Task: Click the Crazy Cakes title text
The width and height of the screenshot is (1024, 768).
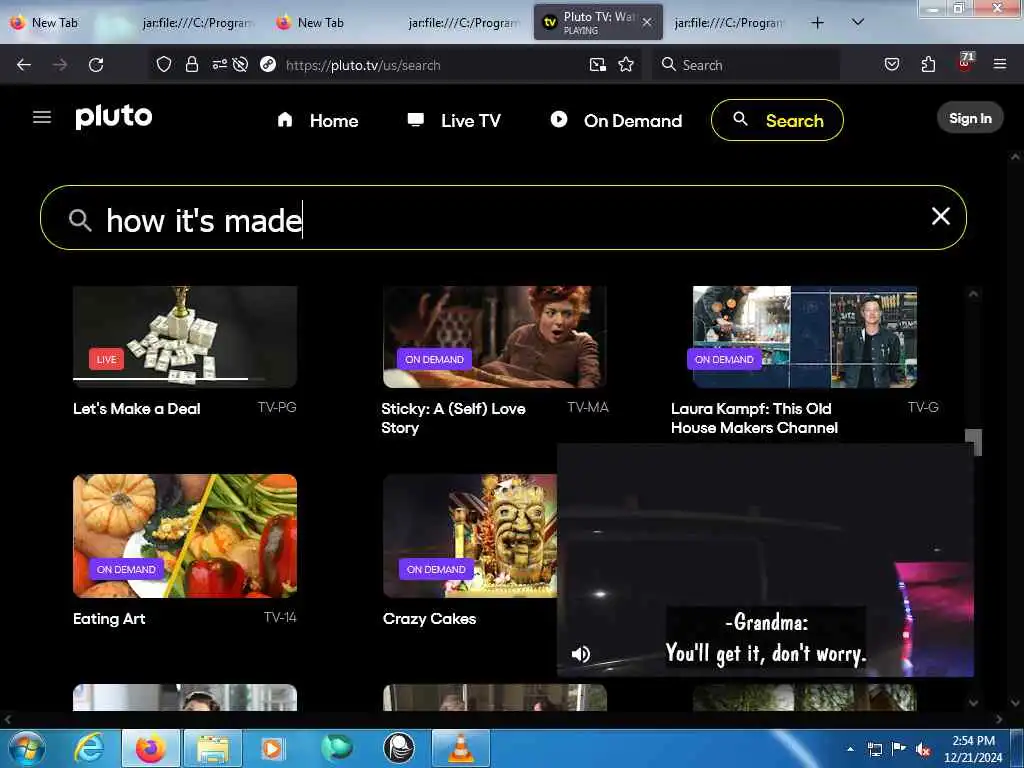Action: click(429, 618)
